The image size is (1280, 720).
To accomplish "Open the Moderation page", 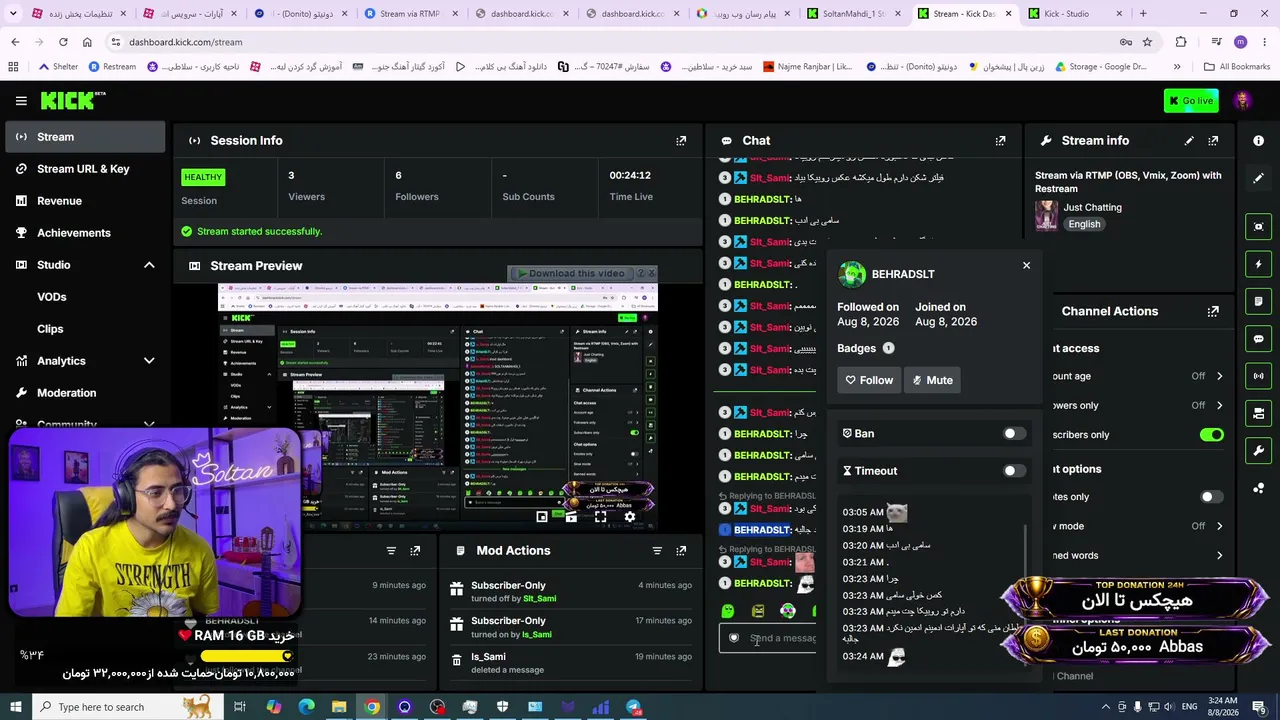I will tap(85, 393).
